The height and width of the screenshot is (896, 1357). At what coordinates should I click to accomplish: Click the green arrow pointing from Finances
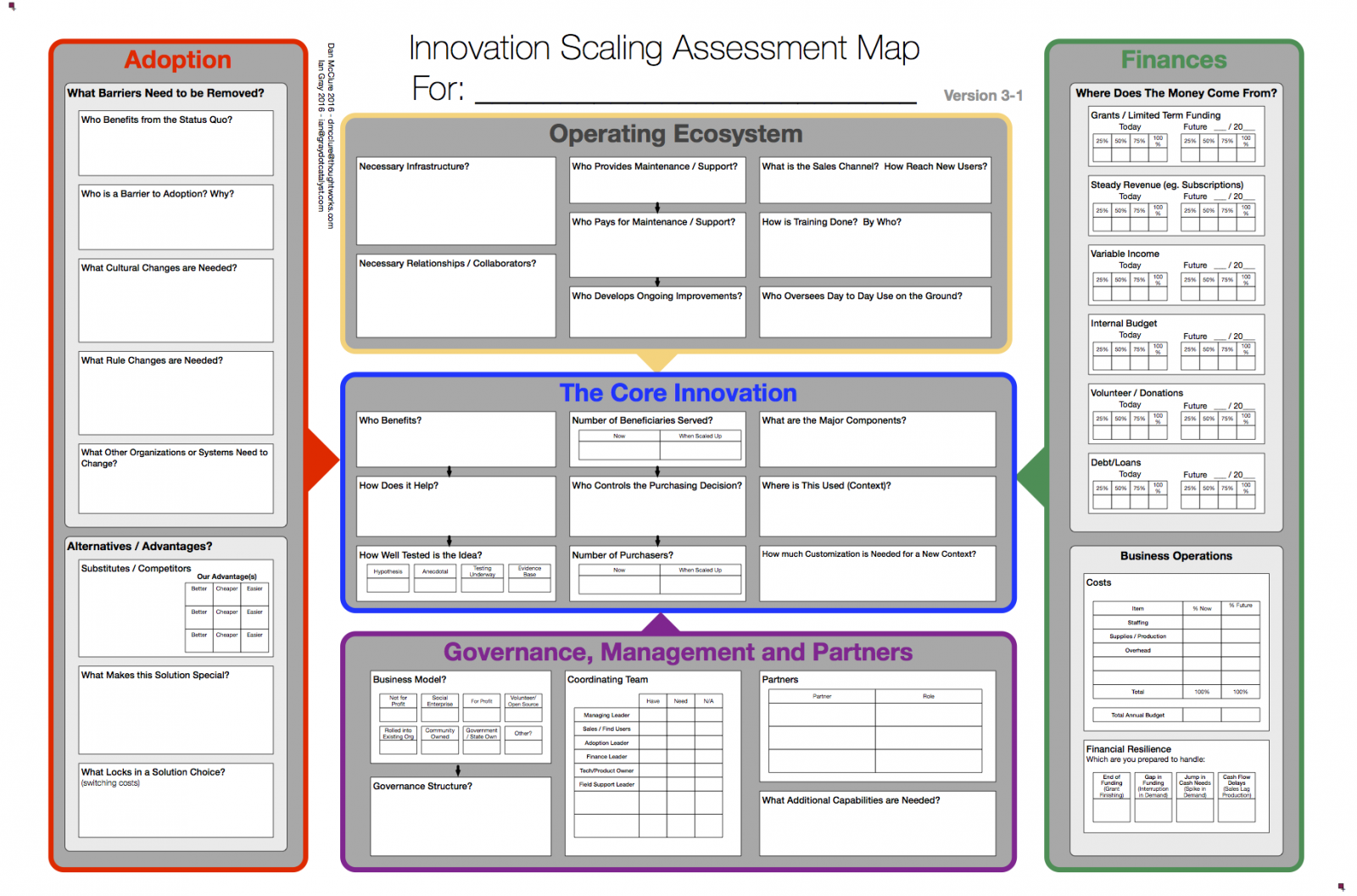click(1032, 477)
